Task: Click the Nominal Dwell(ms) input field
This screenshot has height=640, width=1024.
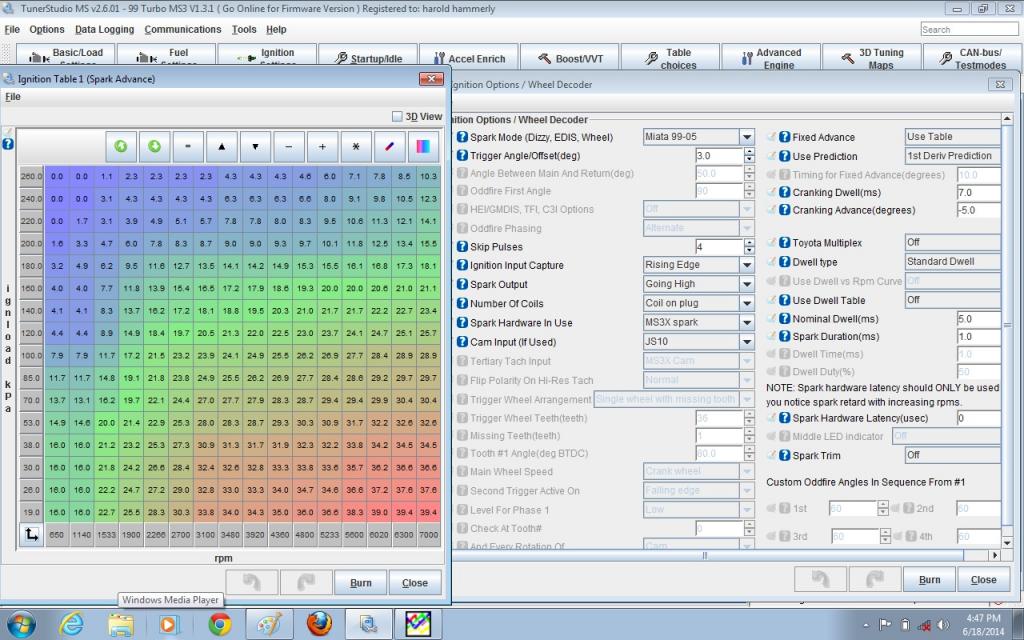Action: tap(977, 319)
